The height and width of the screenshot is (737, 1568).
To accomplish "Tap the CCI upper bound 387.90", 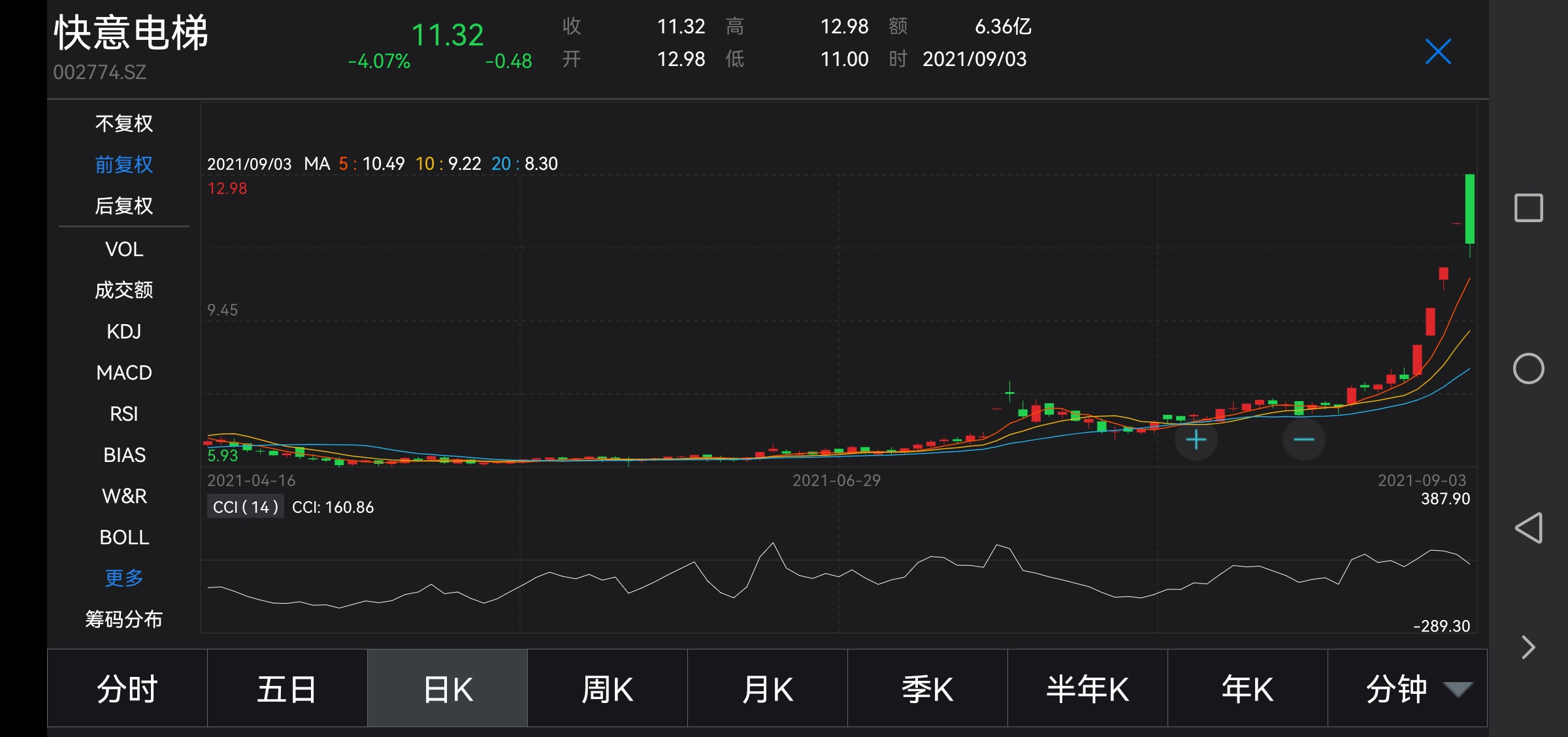I will (1445, 499).
